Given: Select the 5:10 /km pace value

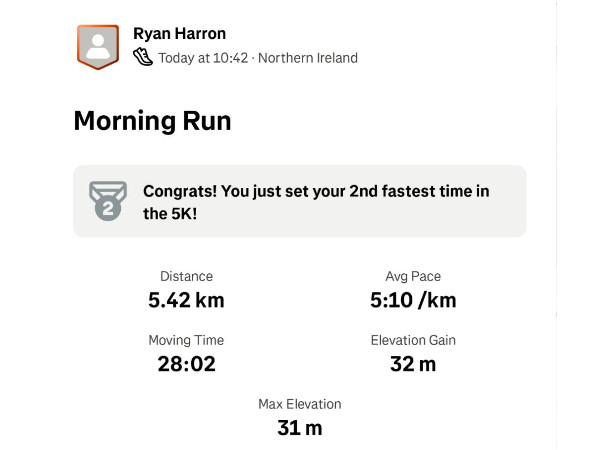Looking at the screenshot, I should click(x=413, y=298).
